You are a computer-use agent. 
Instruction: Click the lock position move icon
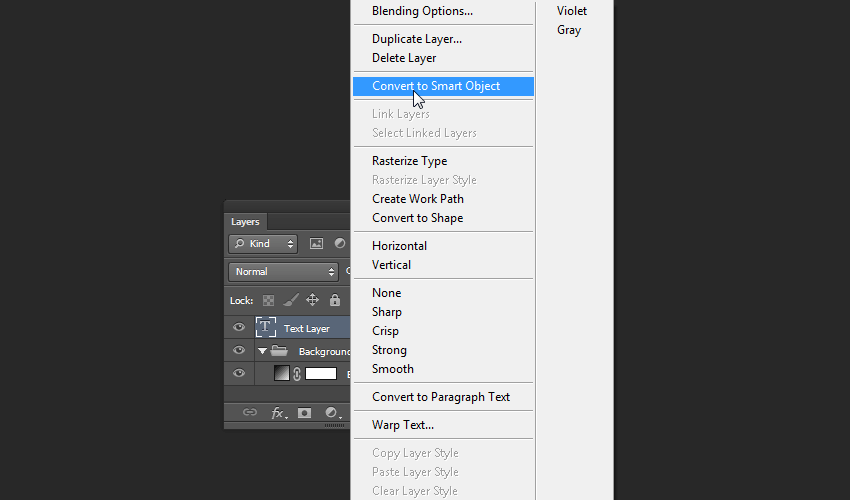[x=312, y=300]
